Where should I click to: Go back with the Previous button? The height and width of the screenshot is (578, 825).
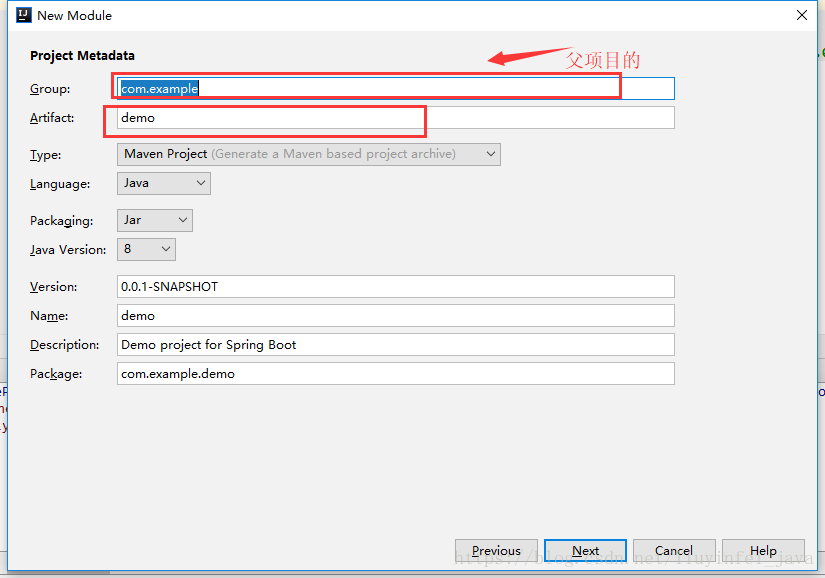(496, 551)
